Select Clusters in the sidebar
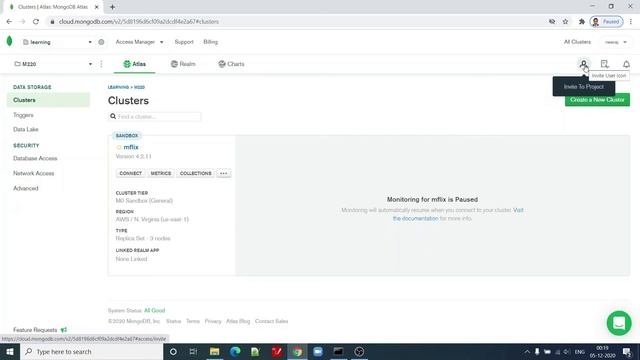The image size is (640, 360). click(48, 100)
